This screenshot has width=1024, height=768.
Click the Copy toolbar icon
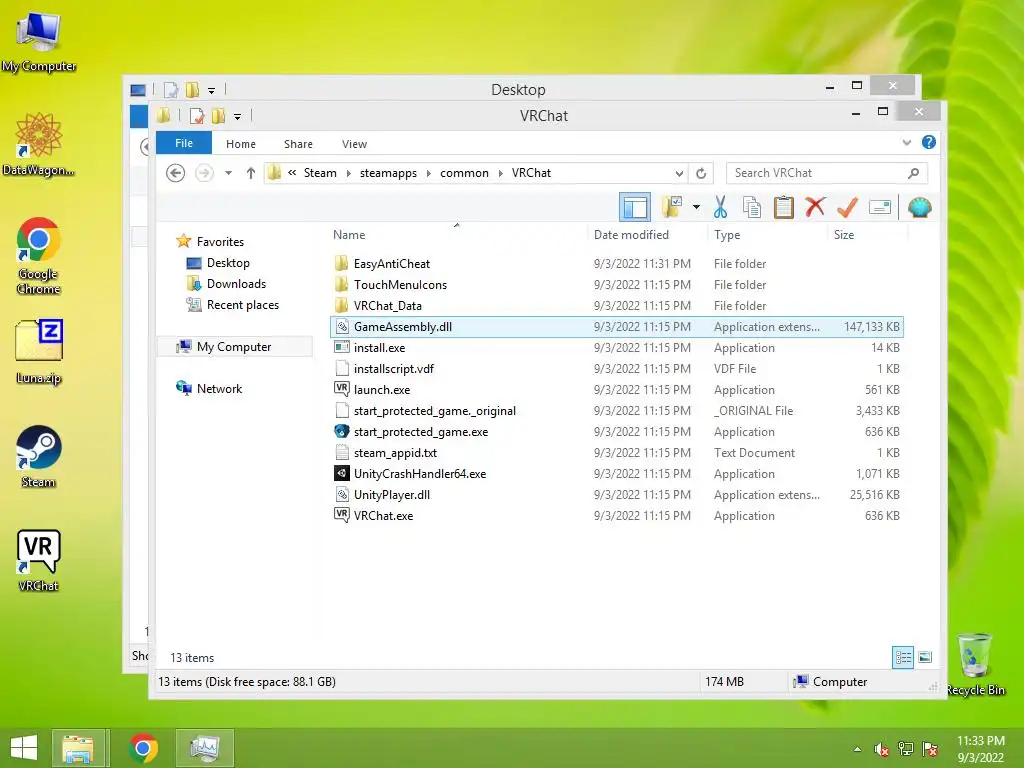(x=752, y=207)
